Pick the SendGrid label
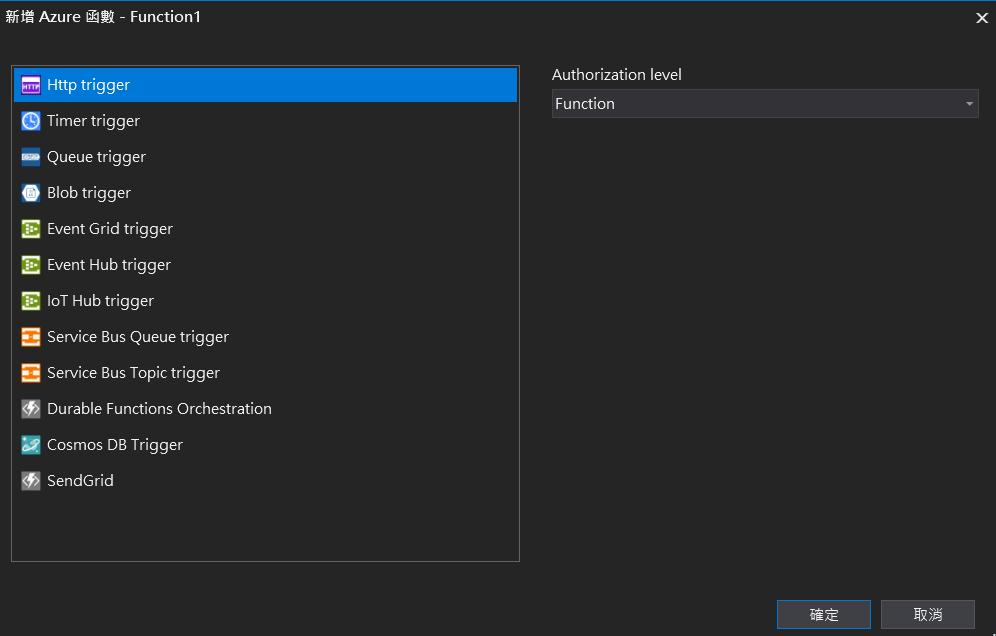The image size is (996, 636). (x=81, y=481)
